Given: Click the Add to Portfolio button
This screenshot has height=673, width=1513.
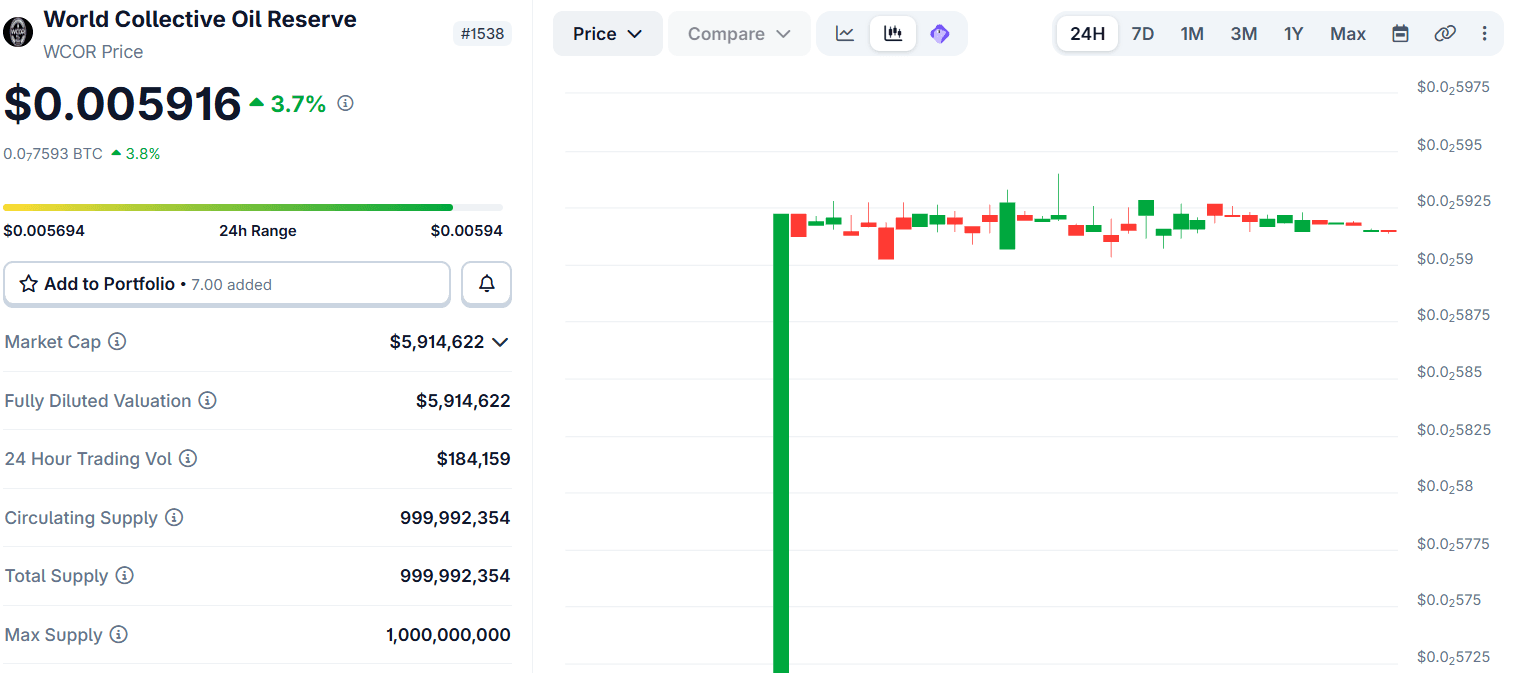Looking at the screenshot, I should [227, 284].
